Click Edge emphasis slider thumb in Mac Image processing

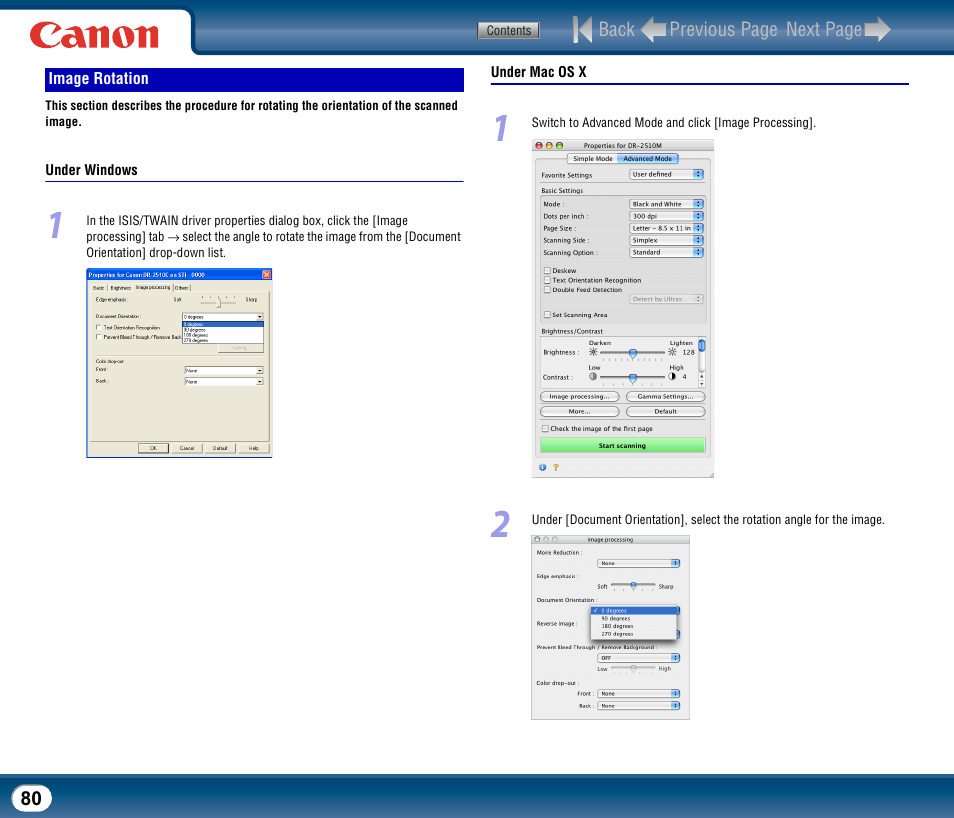633,586
